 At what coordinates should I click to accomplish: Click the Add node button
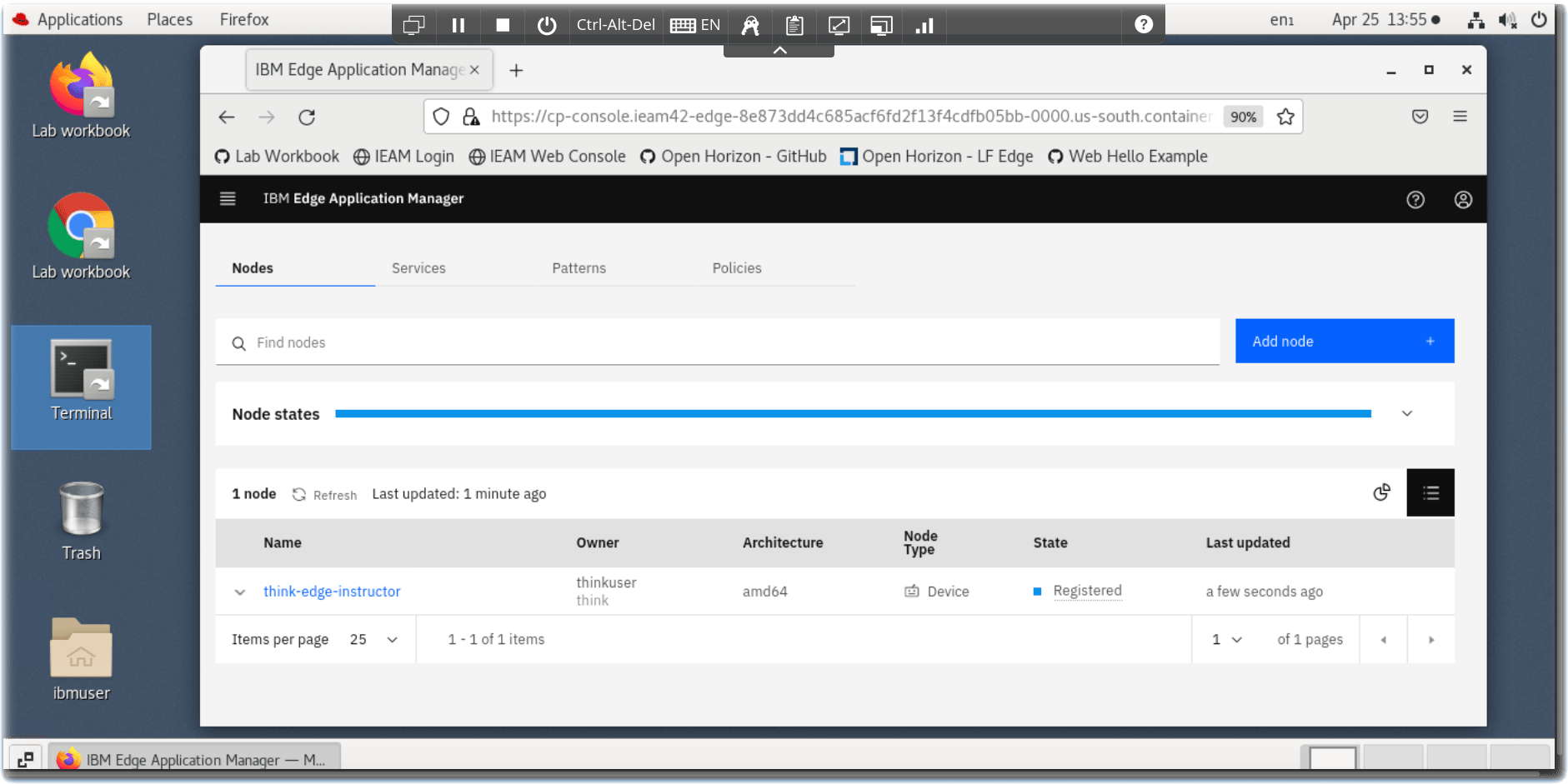[x=1345, y=342]
